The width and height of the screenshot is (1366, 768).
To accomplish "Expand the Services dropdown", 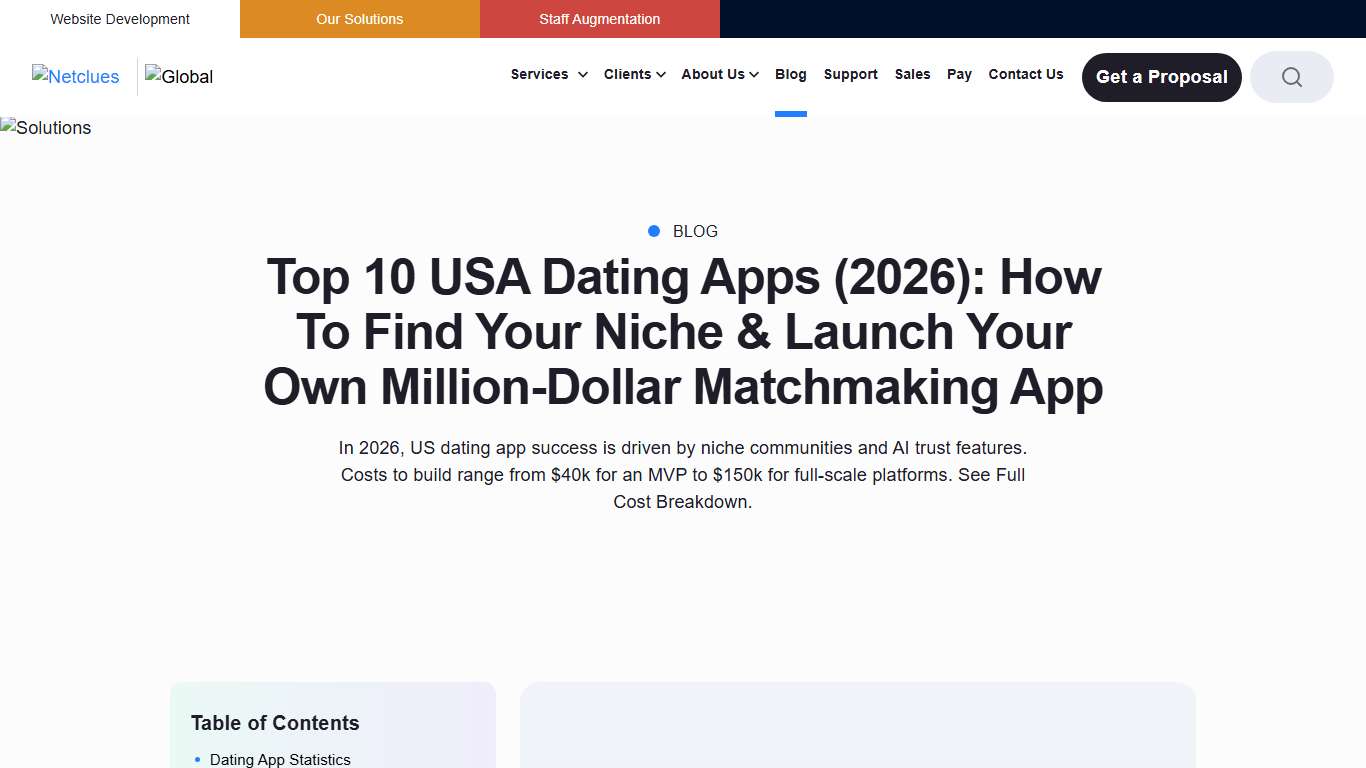I will click(548, 74).
